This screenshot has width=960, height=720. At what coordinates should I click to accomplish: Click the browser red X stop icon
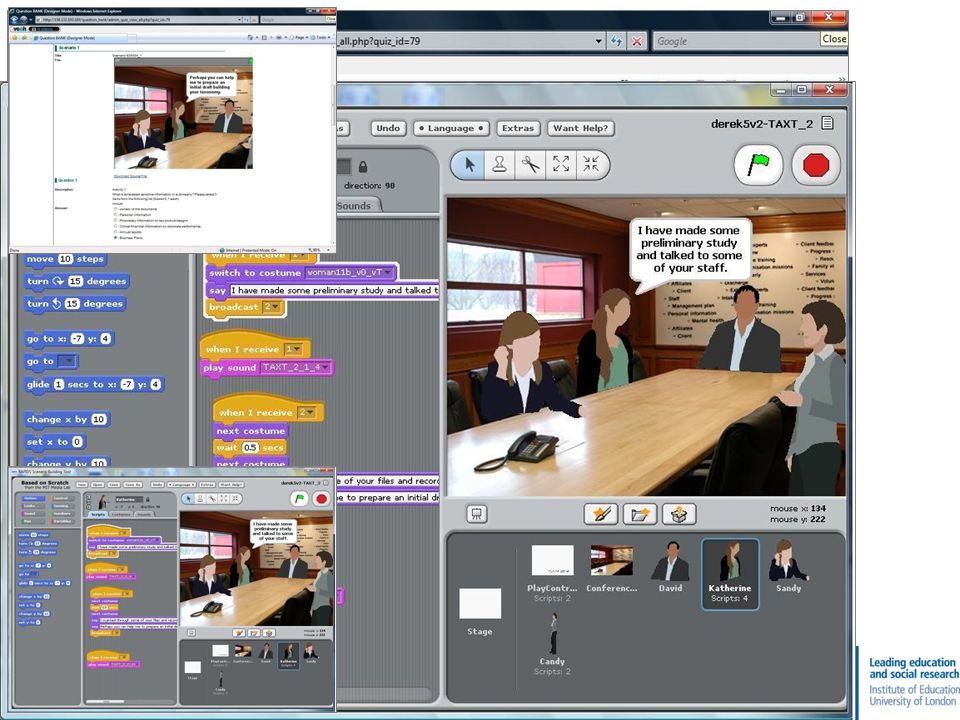(637, 41)
